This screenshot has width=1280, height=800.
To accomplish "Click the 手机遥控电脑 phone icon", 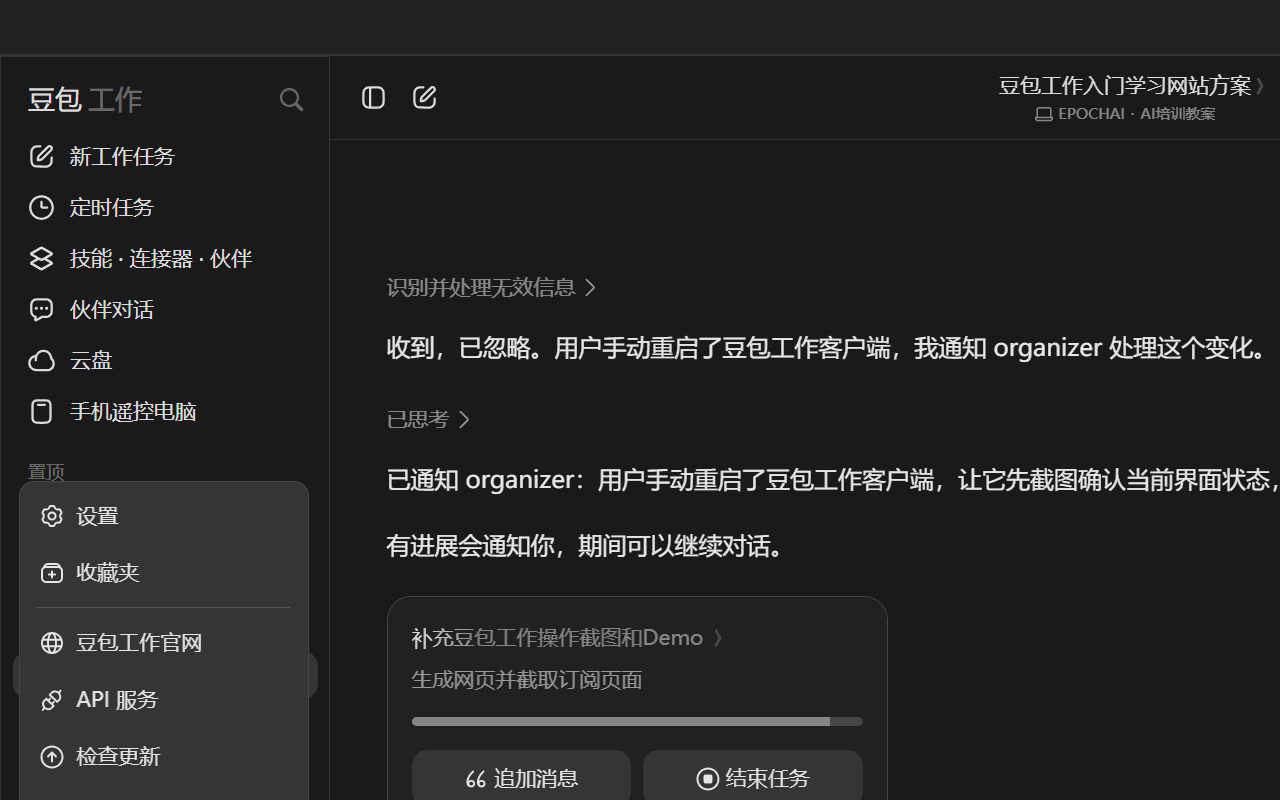I will point(41,412).
